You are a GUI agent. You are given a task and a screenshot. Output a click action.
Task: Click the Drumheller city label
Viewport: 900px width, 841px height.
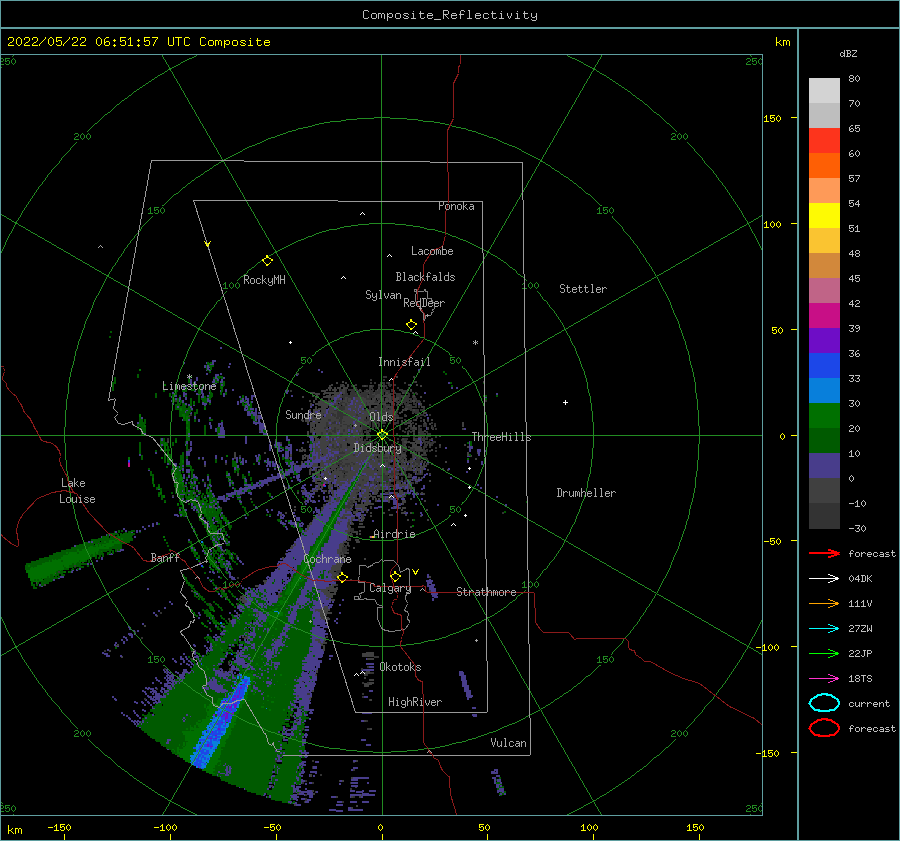pyautogui.click(x=586, y=493)
